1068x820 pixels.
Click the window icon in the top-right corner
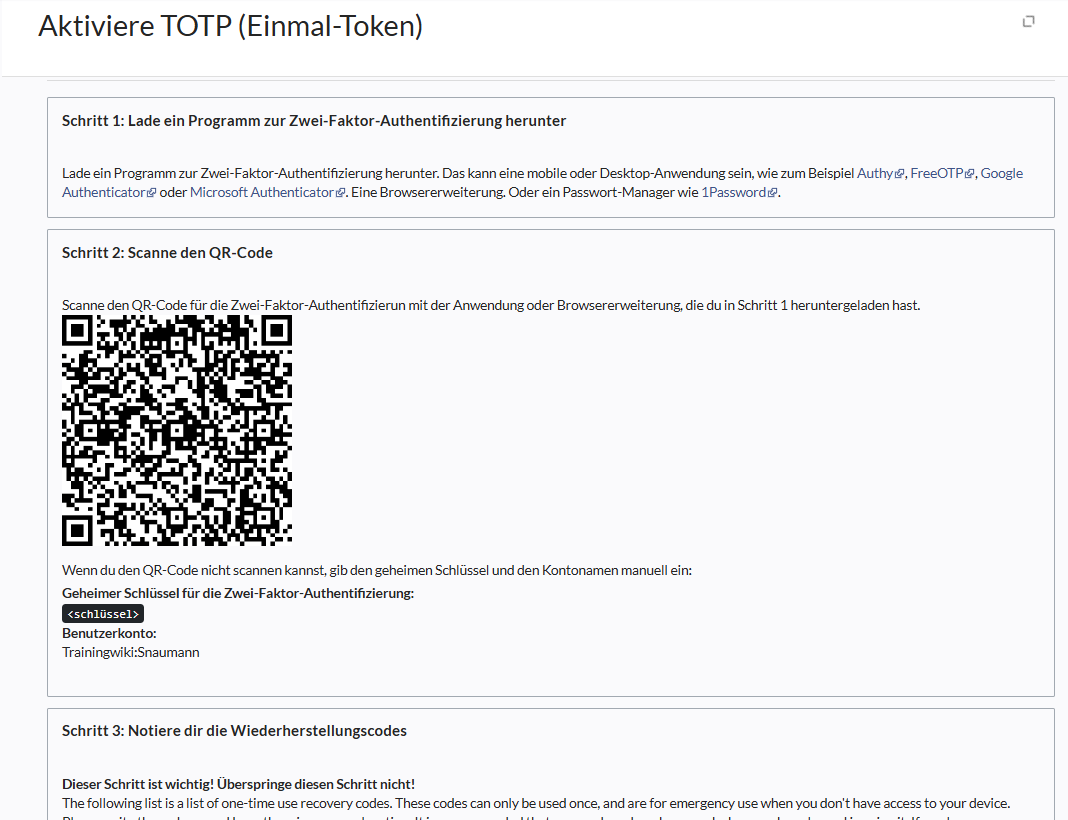coord(1028,22)
